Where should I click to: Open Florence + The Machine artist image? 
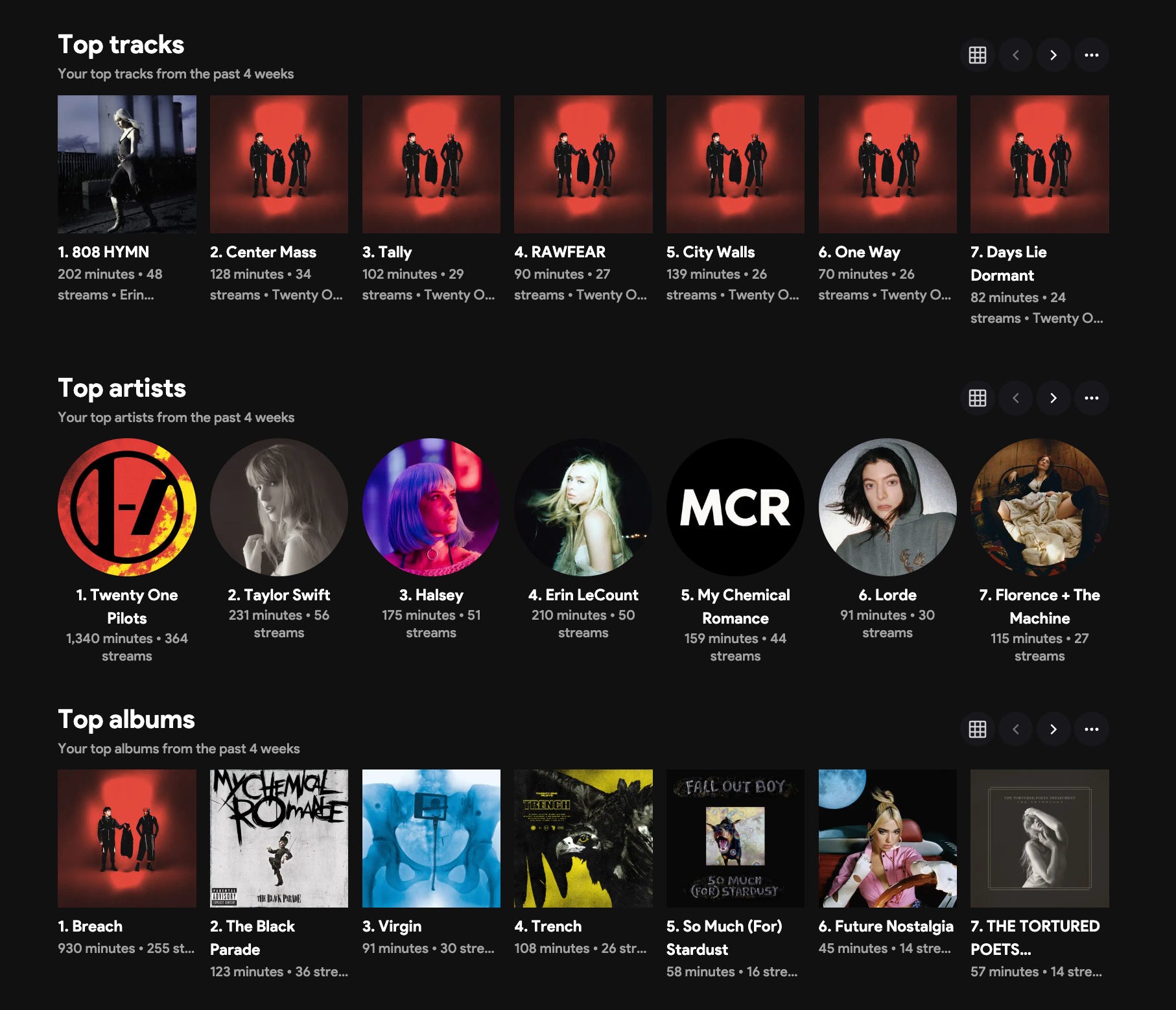click(1040, 507)
